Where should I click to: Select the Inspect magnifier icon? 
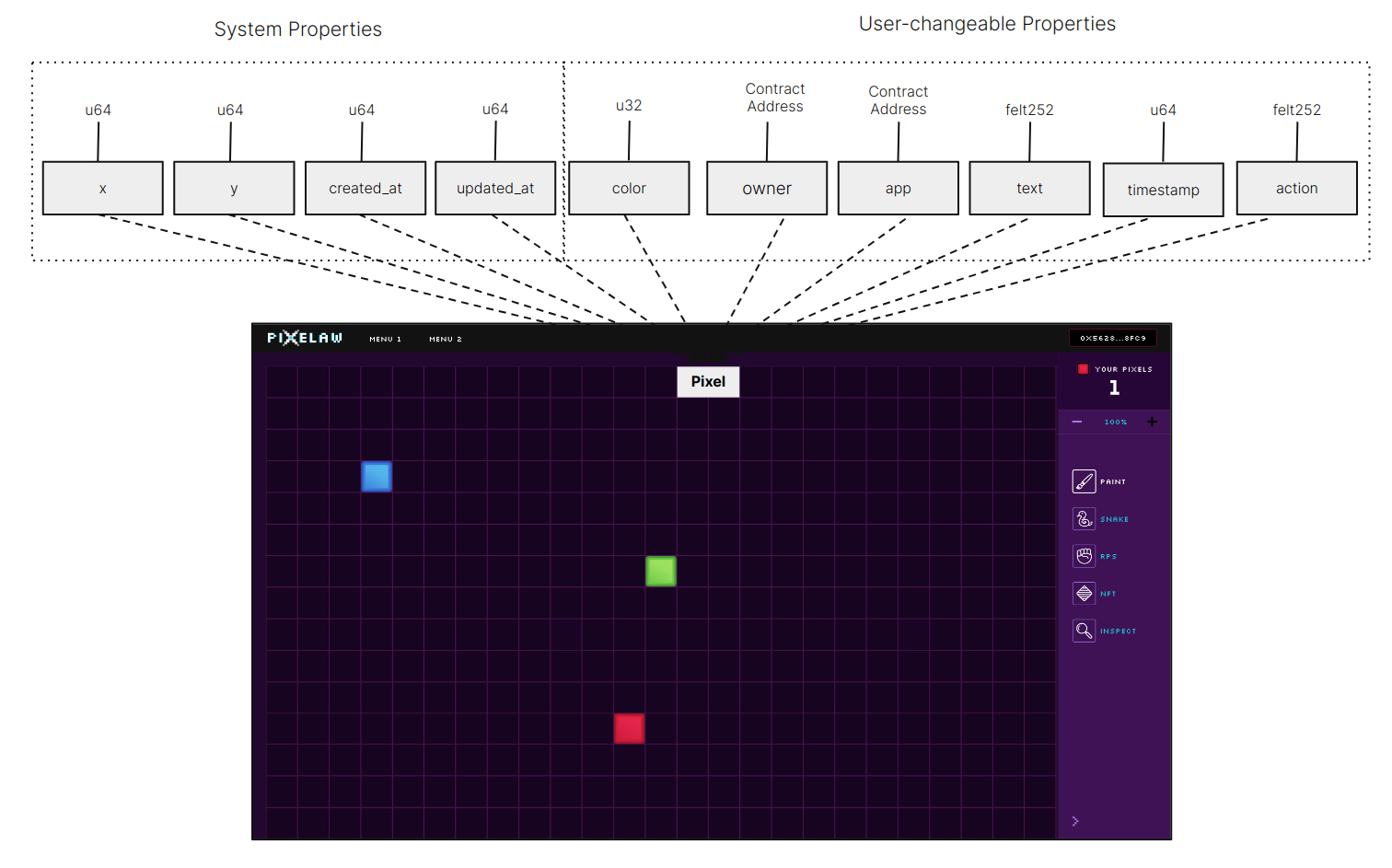coord(1084,631)
